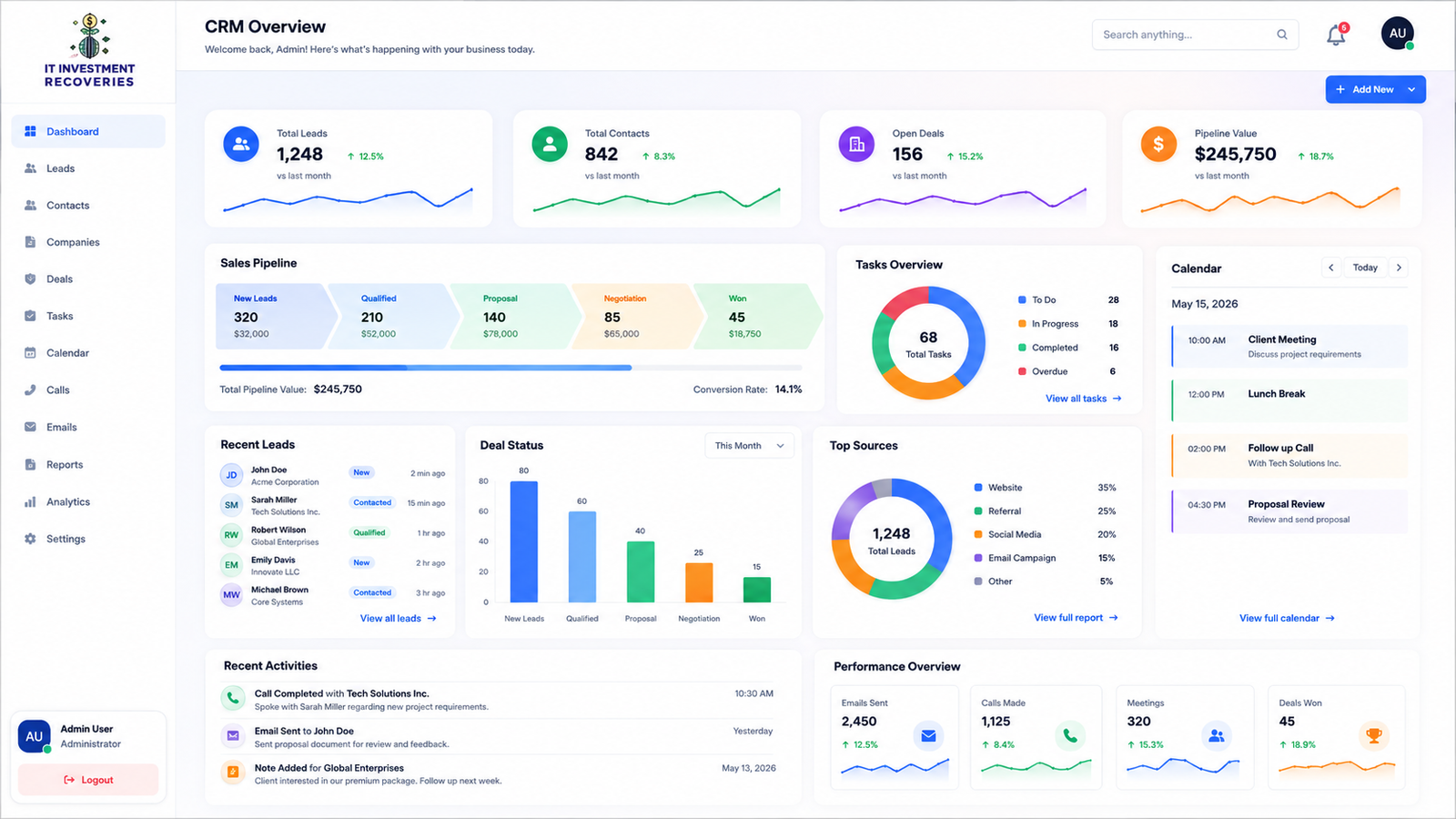This screenshot has width=1456, height=819.
Task: Click the Emails Sent envelope icon
Action: 928,735
